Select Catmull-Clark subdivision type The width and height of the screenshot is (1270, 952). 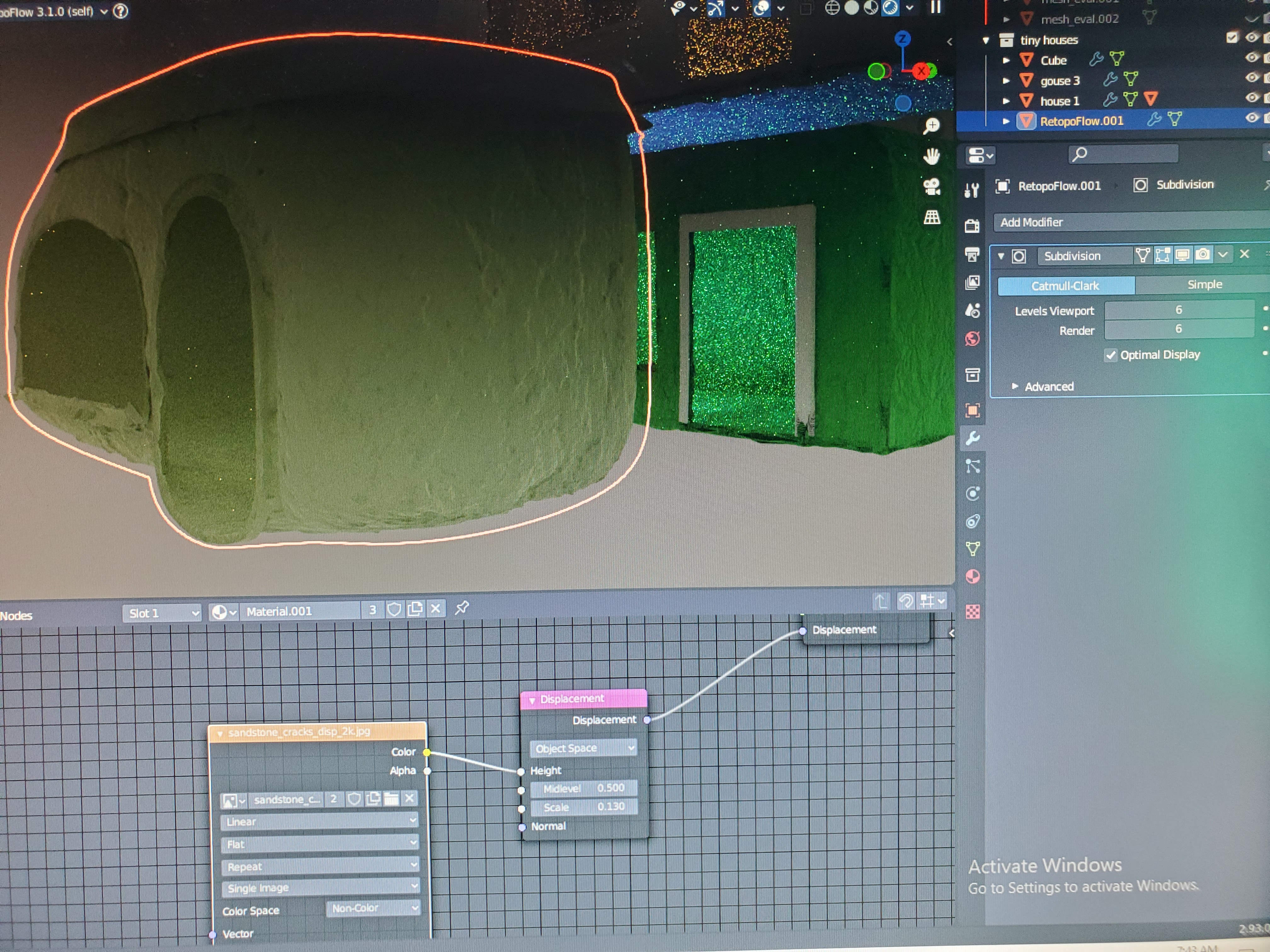pos(1066,286)
